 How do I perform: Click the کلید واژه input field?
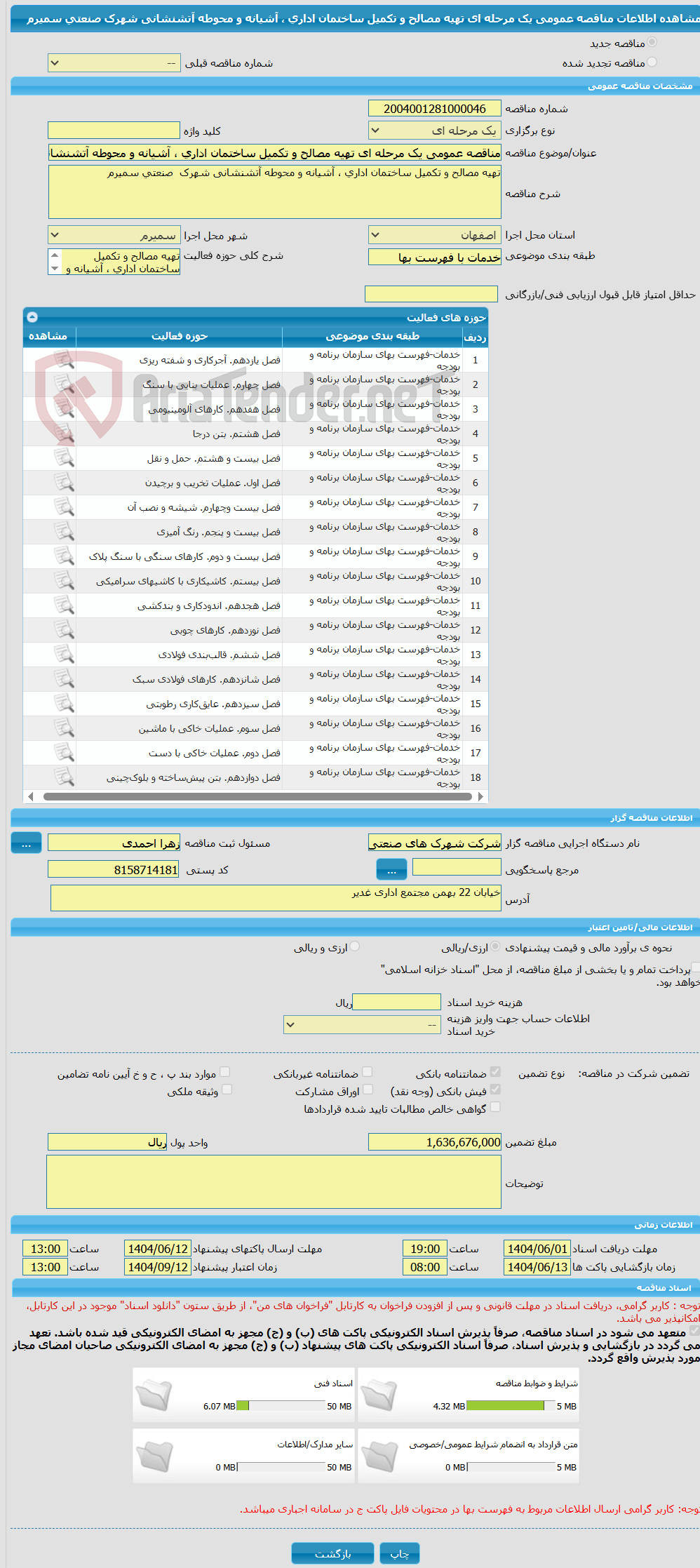click(x=114, y=130)
